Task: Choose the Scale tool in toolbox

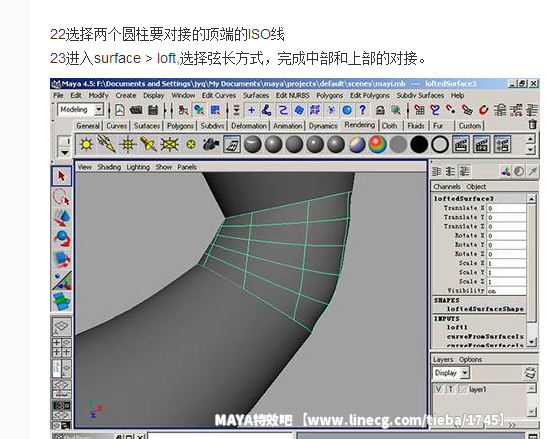Action: click(62, 259)
